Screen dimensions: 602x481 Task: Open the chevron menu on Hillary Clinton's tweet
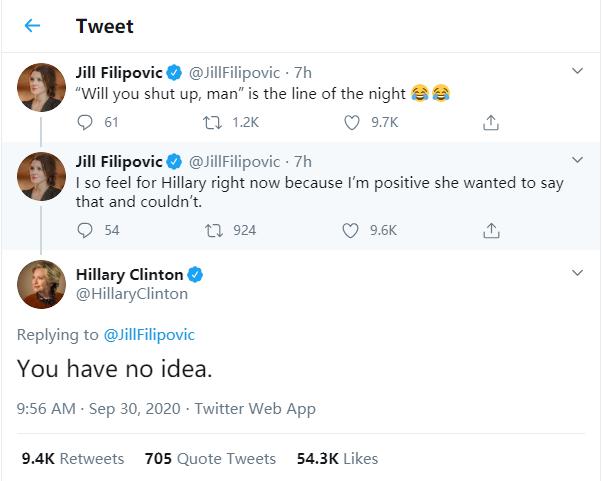pyautogui.click(x=577, y=274)
